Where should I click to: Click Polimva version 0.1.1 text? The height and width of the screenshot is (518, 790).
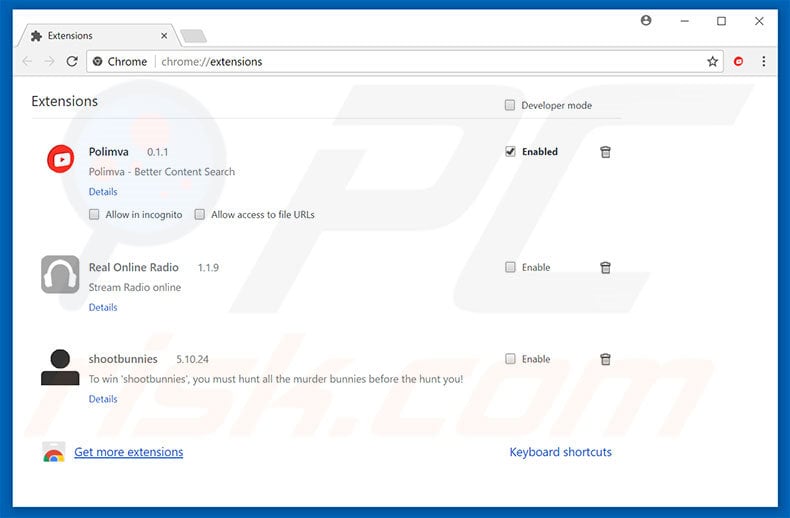pos(158,152)
